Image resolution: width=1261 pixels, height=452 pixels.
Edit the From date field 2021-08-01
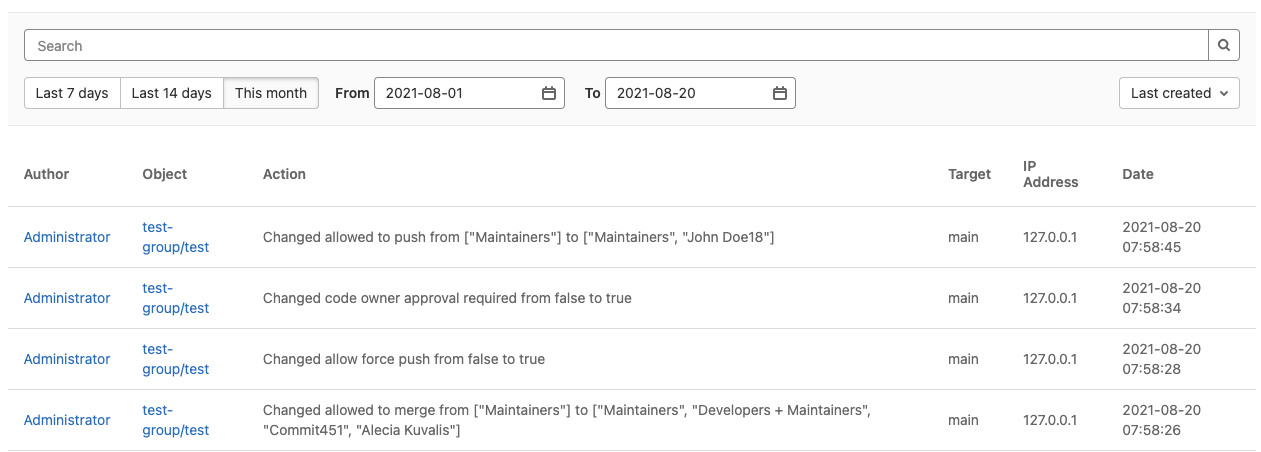point(455,93)
